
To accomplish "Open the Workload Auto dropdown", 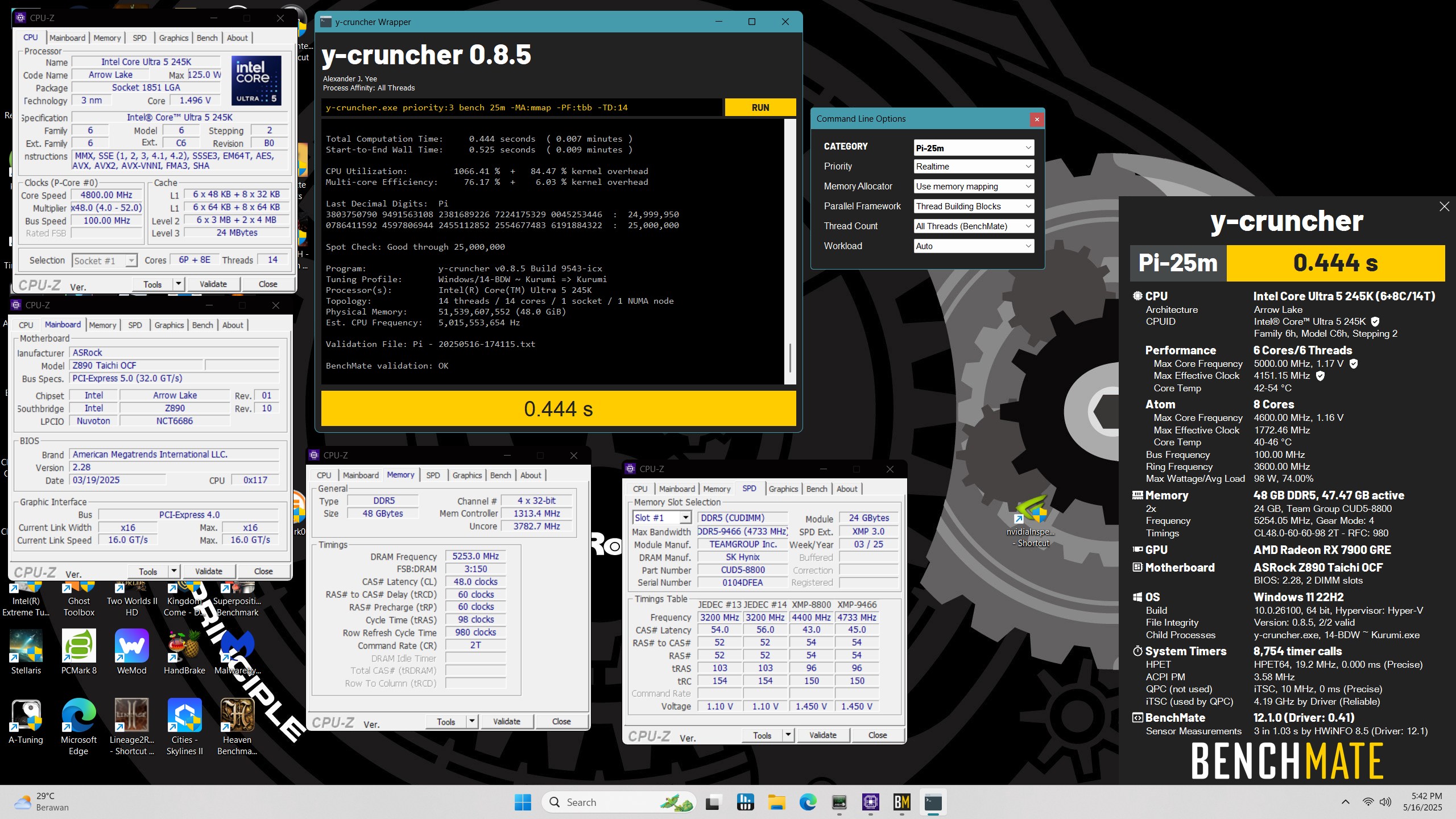I will point(974,246).
